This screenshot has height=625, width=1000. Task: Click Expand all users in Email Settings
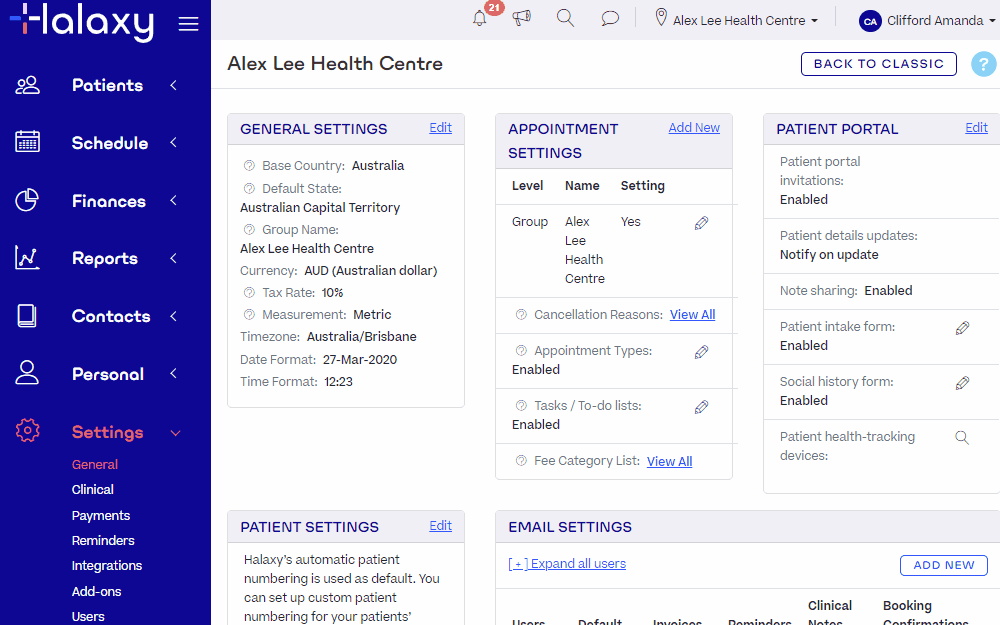click(x=567, y=563)
